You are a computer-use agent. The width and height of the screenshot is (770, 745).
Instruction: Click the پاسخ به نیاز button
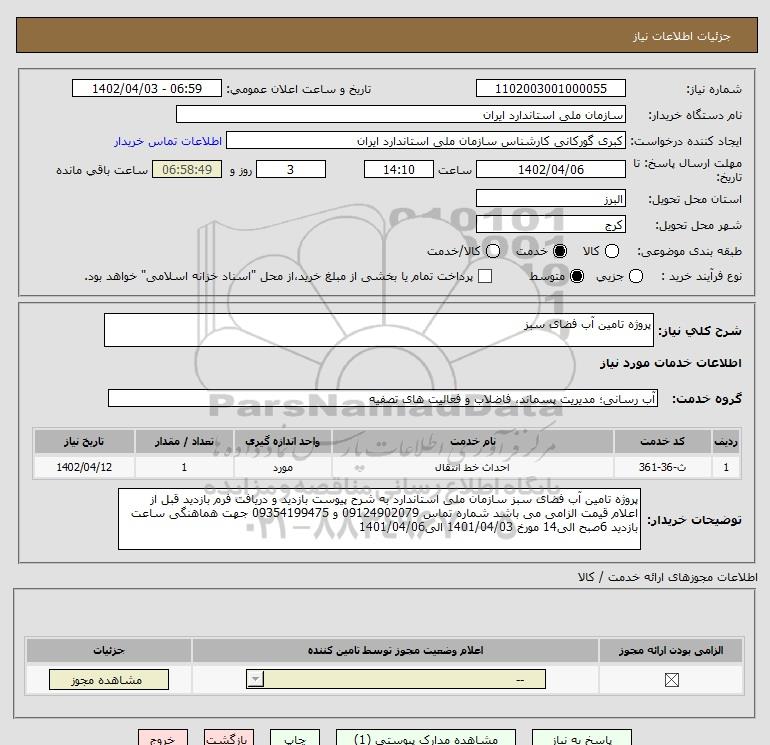click(x=582, y=738)
